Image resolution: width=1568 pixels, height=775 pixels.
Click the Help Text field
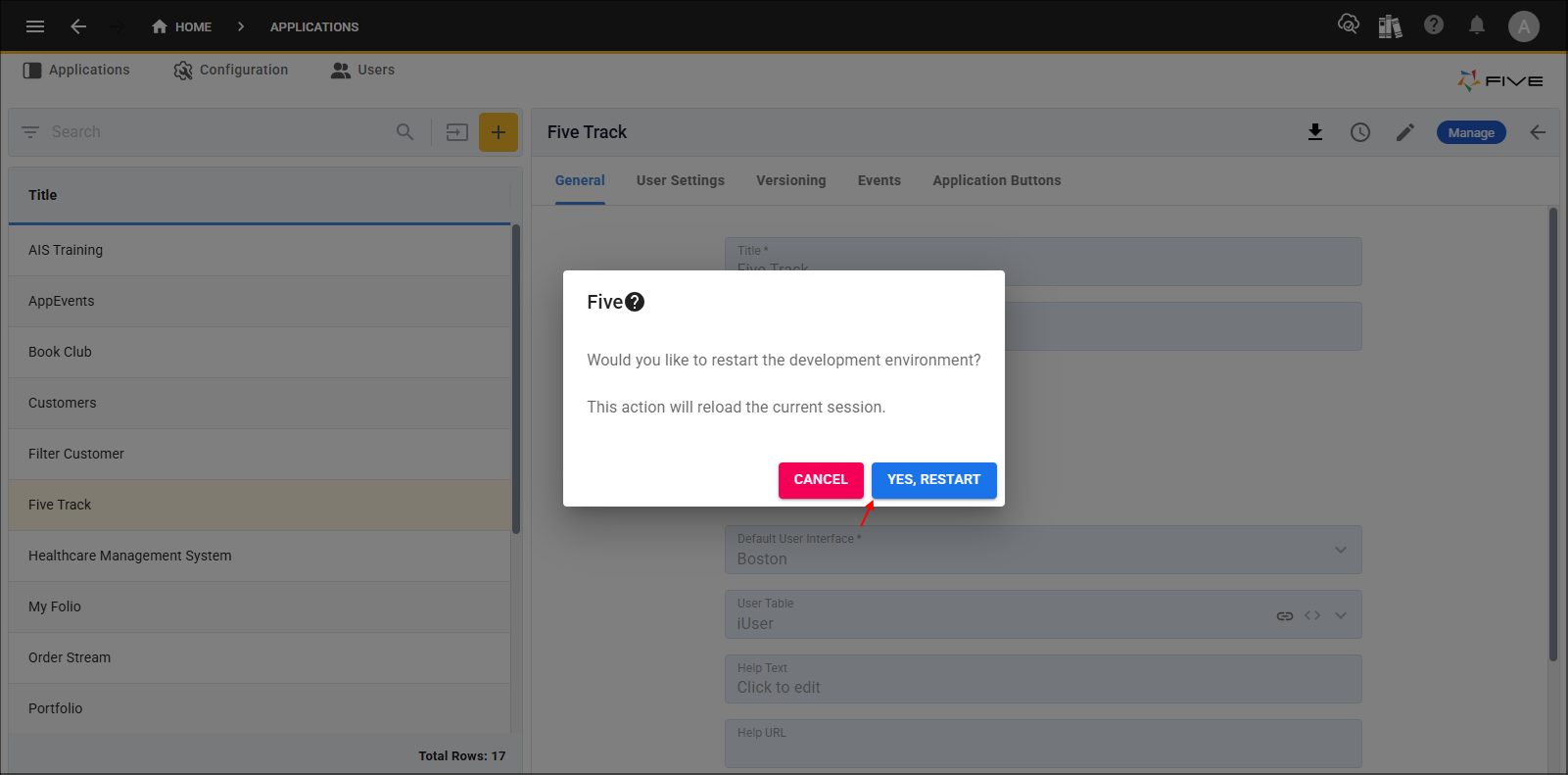click(1043, 679)
